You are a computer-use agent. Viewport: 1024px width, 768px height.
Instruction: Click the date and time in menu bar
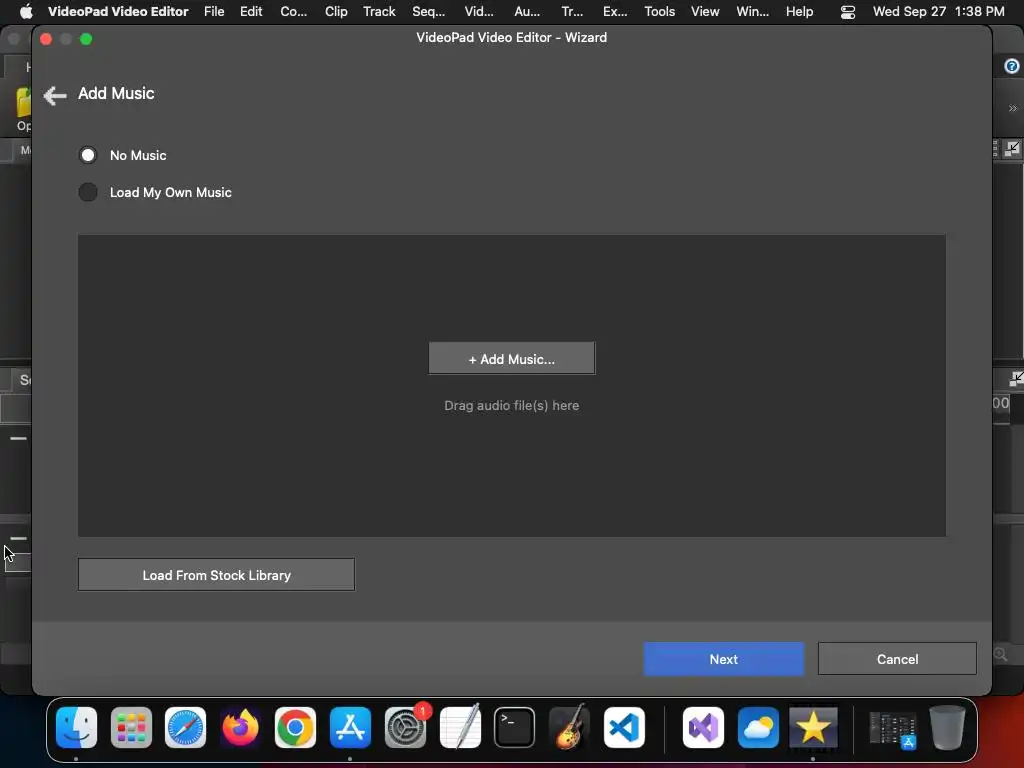pyautogui.click(x=938, y=11)
